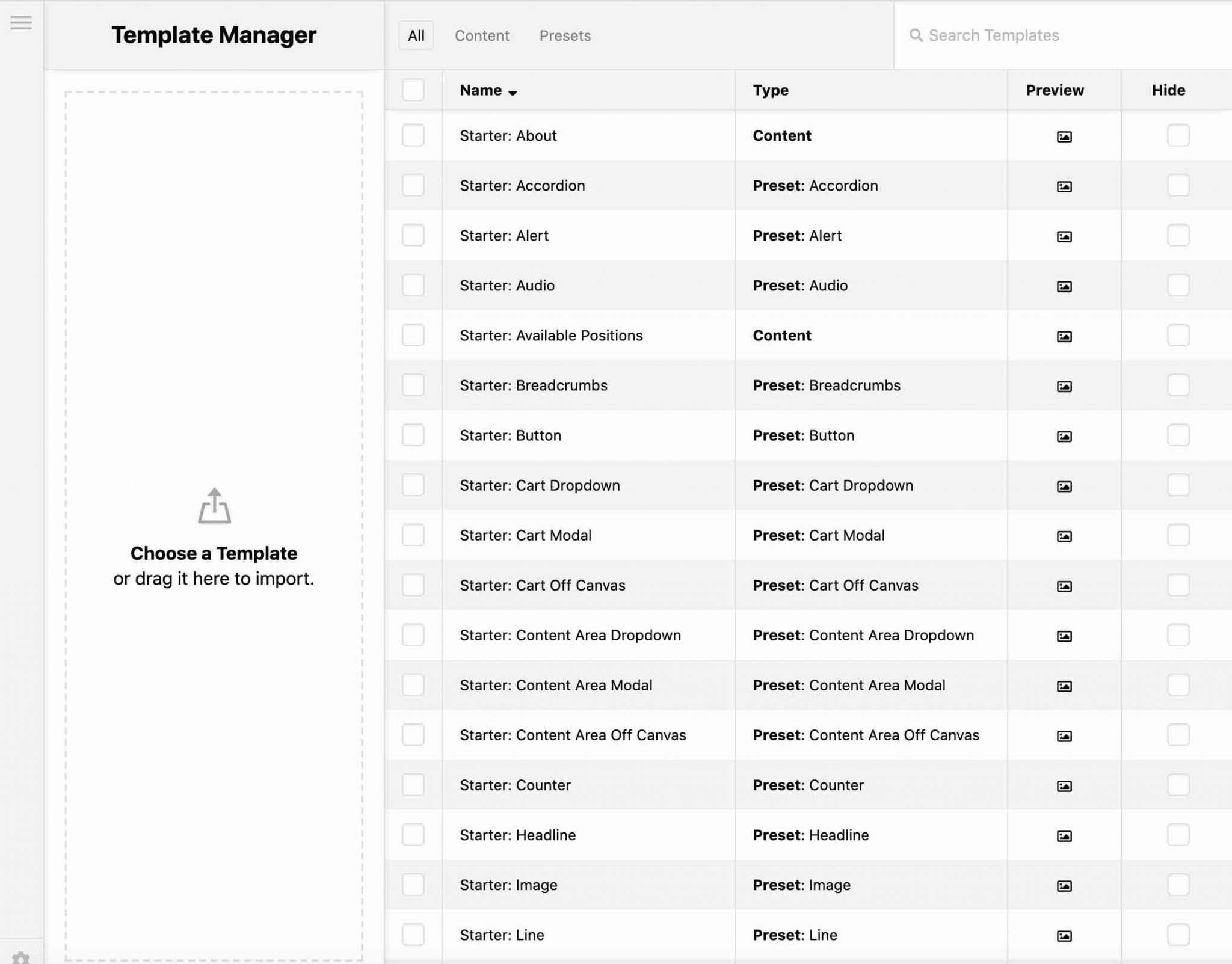
Task: Toggle the Name column sort order
Action: [x=487, y=90]
